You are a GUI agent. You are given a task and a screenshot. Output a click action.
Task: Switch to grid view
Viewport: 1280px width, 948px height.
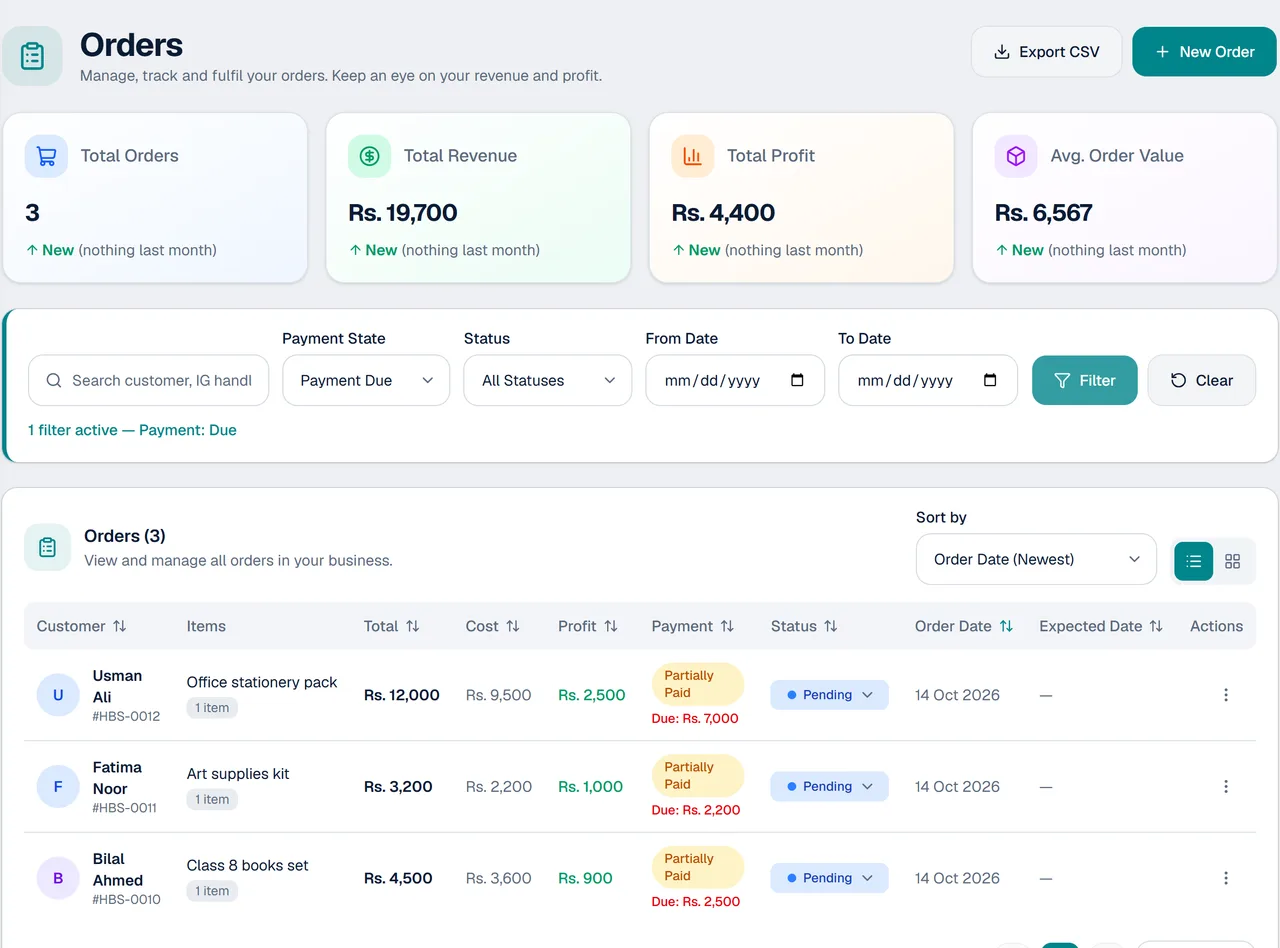pos(1232,561)
